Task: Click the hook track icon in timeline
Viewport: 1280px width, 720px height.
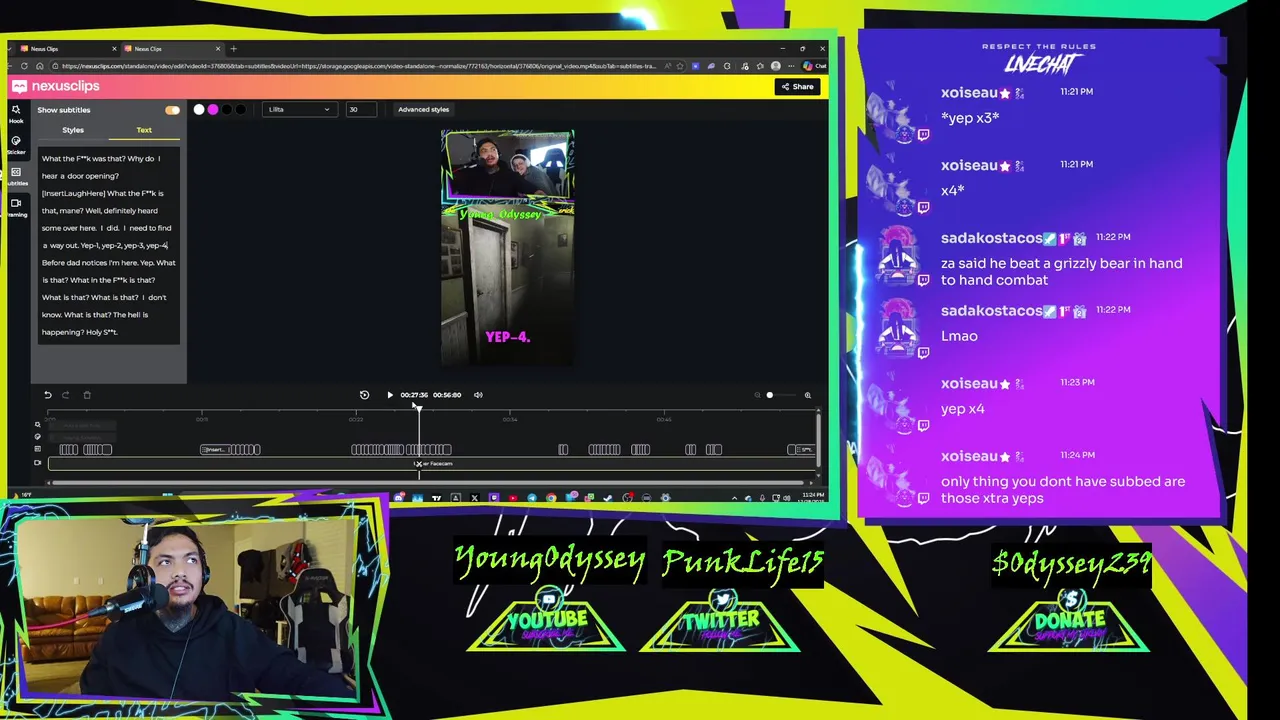Action: tap(38, 425)
